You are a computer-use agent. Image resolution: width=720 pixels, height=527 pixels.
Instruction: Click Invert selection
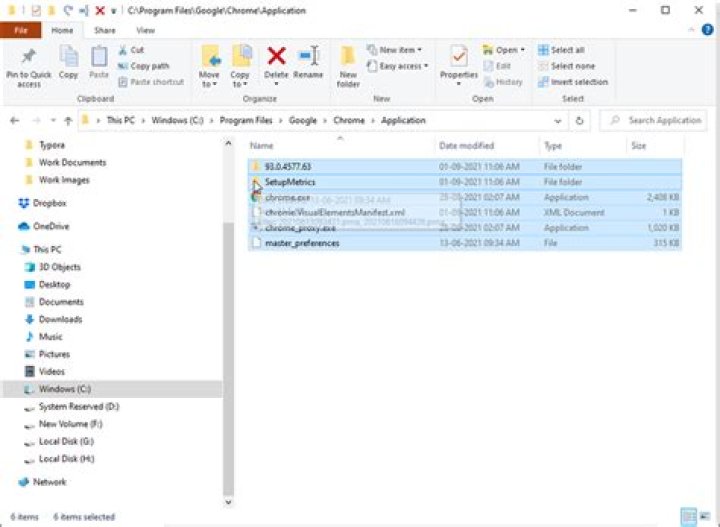573,82
